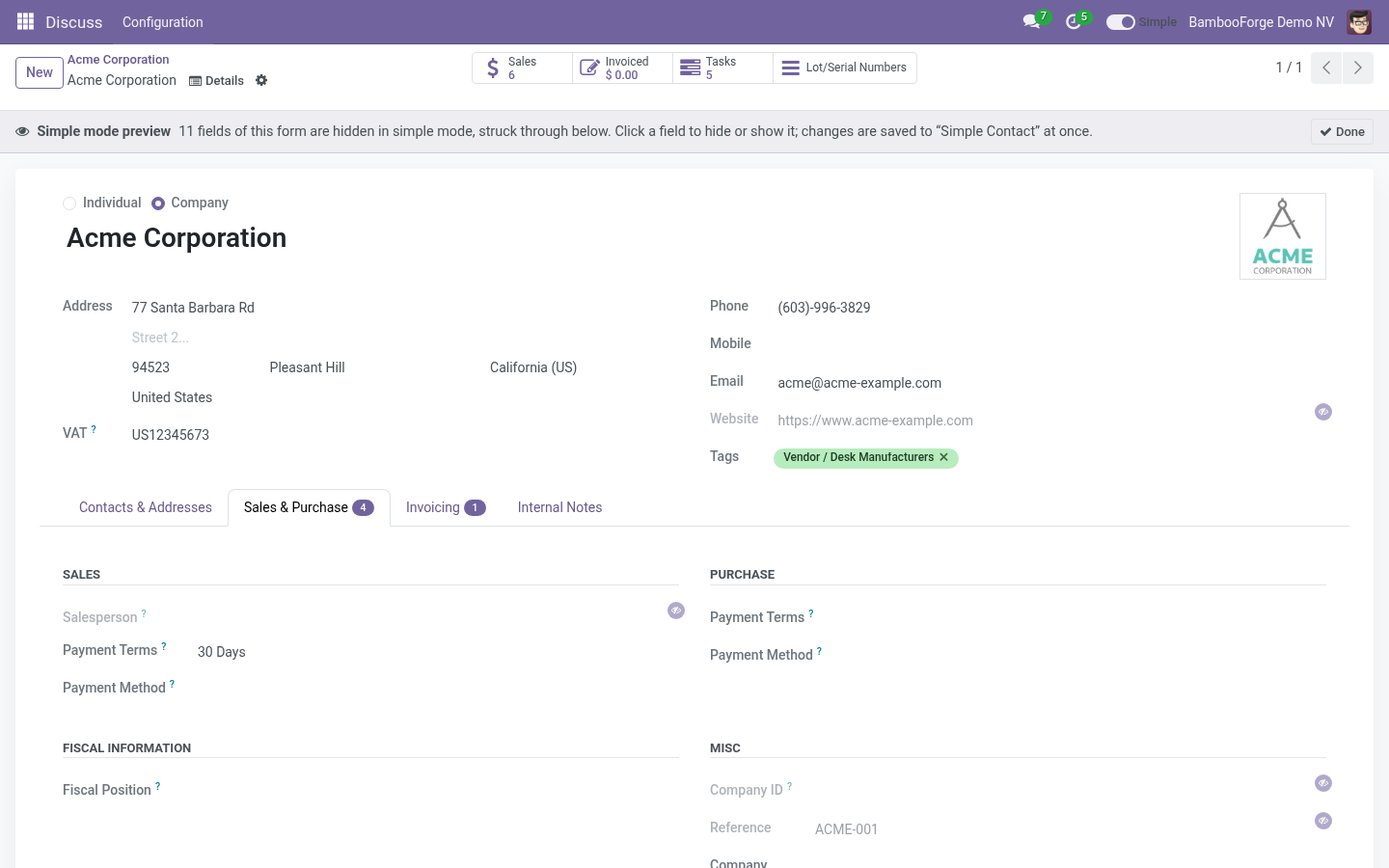Open the user avatar menu
The width and height of the screenshot is (1389, 868).
(1359, 21)
